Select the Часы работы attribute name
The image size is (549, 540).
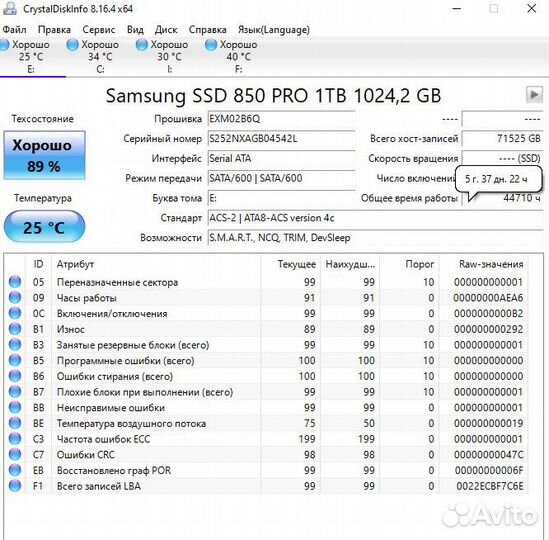86,298
